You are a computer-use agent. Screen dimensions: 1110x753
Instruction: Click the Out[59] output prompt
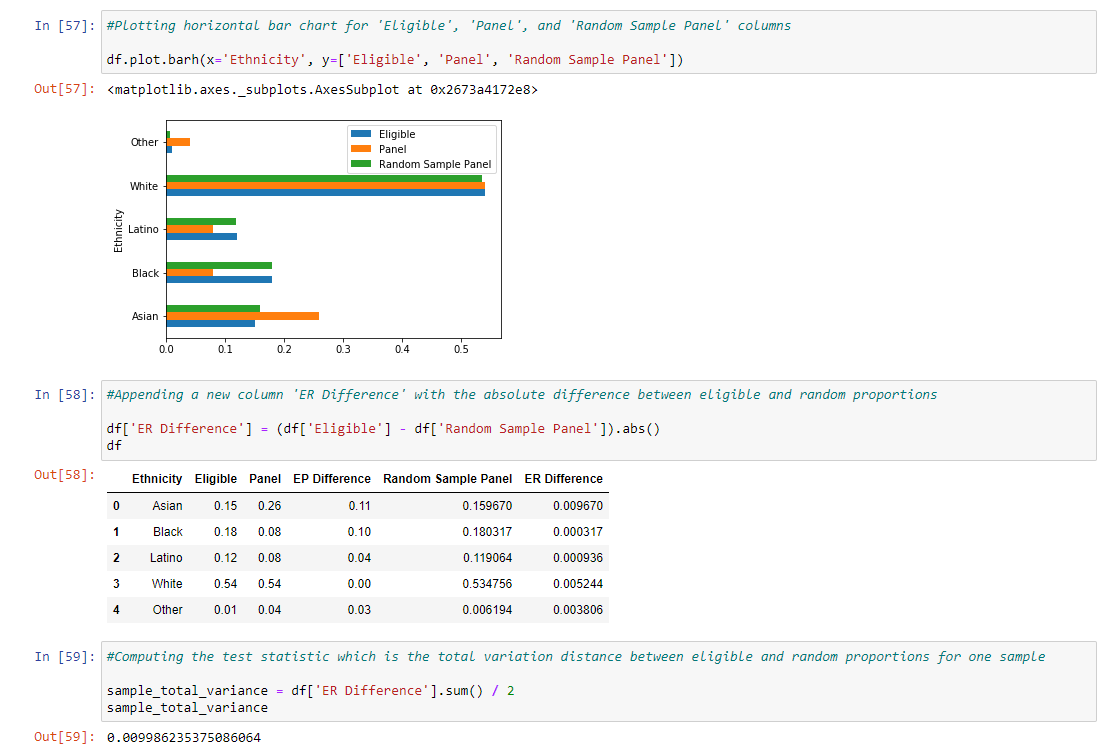point(66,737)
